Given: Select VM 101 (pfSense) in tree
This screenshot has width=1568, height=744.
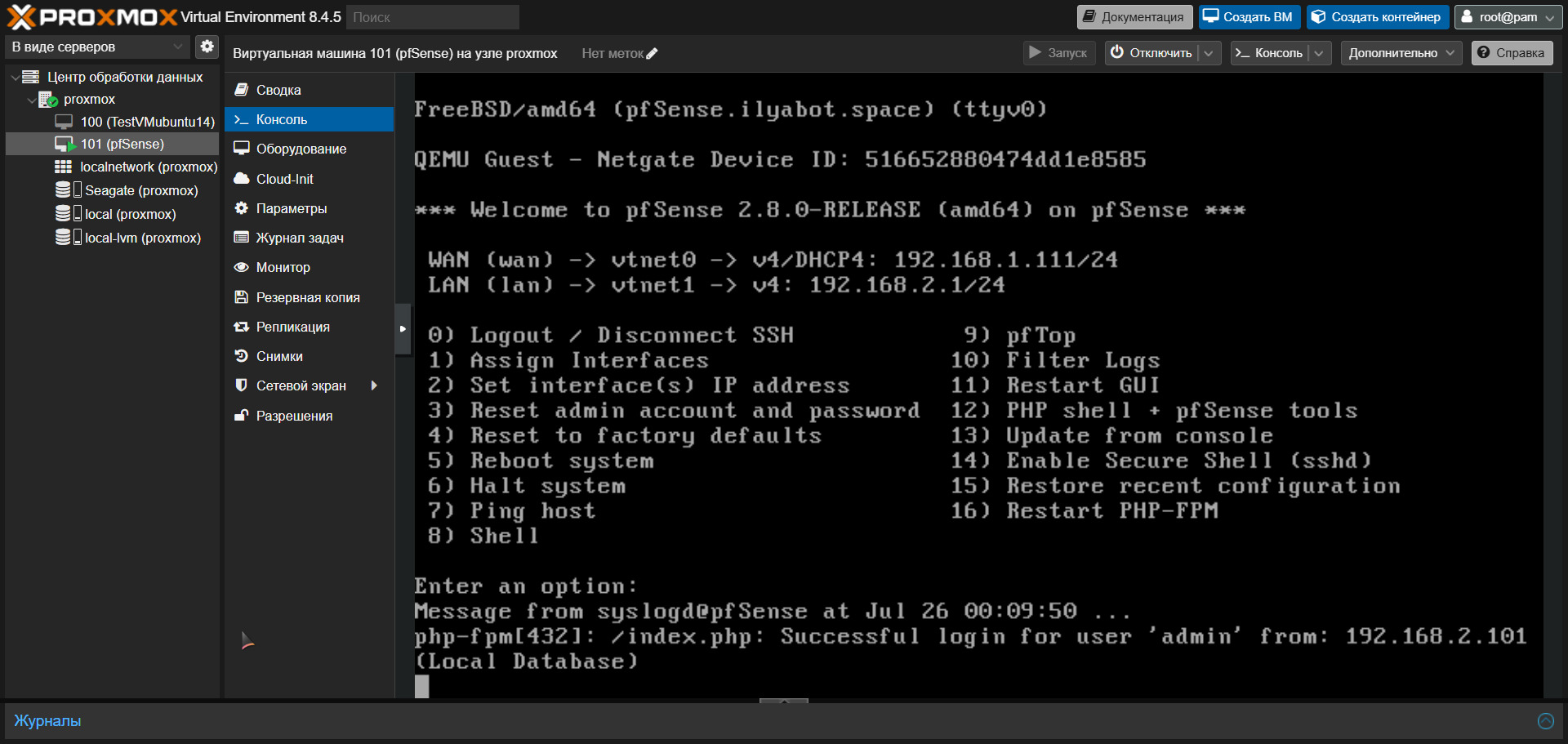Looking at the screenshot, I should click(112, 145).
